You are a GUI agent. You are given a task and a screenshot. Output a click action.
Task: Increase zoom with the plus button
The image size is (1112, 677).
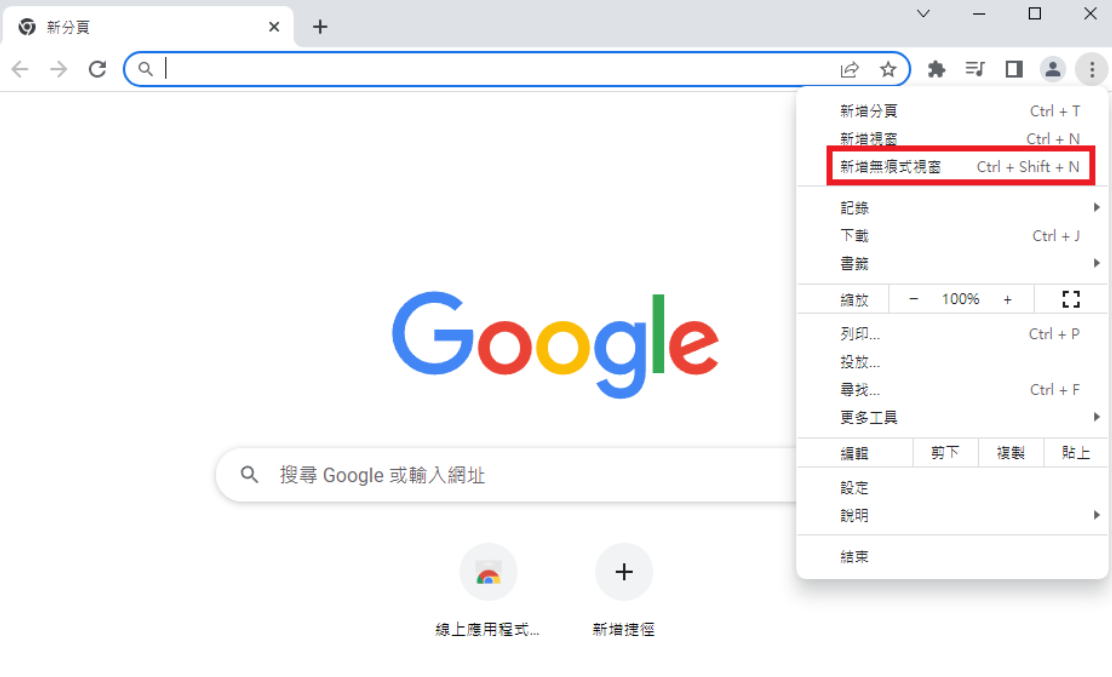tap(1007, 299)
